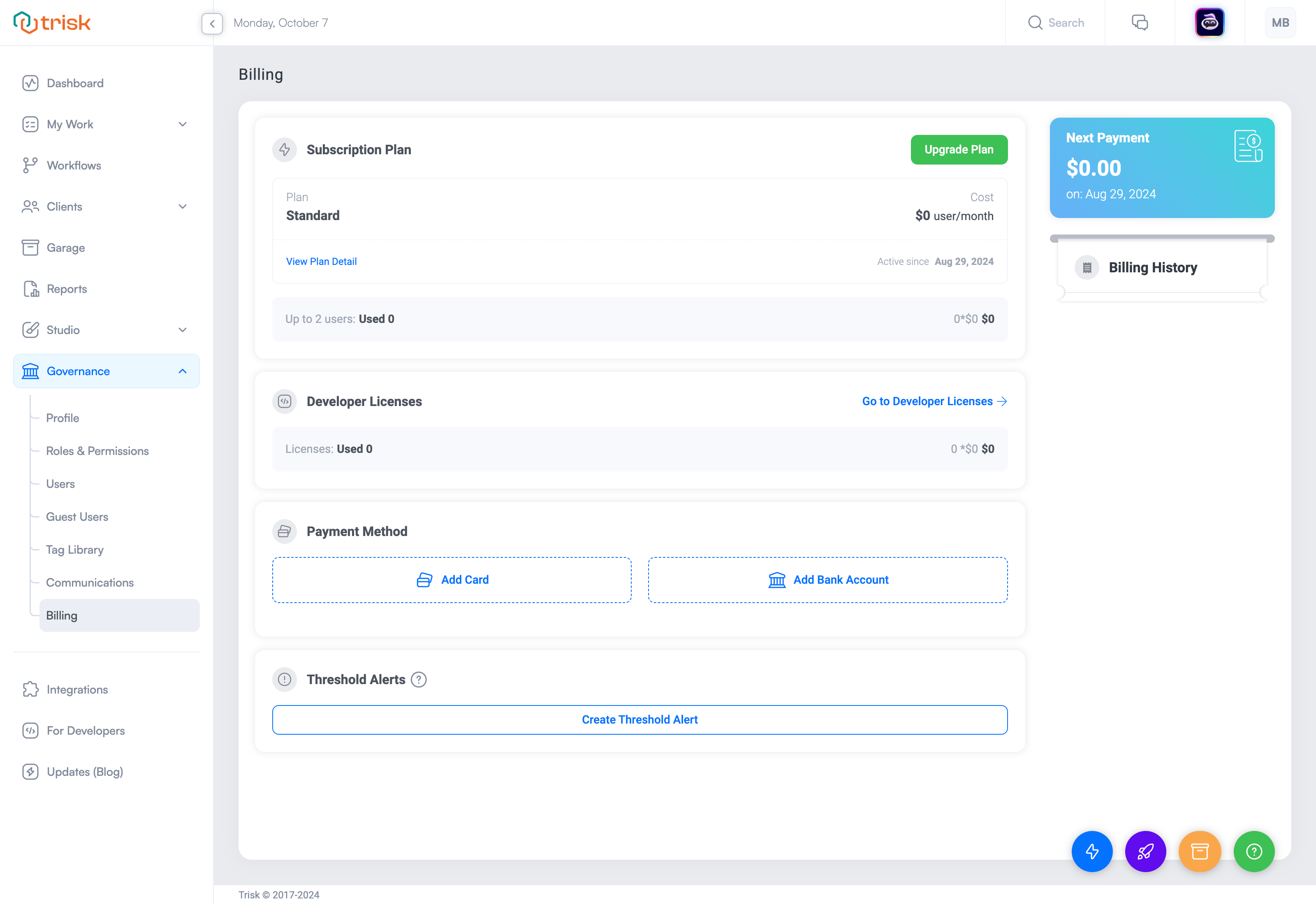1316x905 pixels.
Task: Collapse the Governance section
Action: 183,371
